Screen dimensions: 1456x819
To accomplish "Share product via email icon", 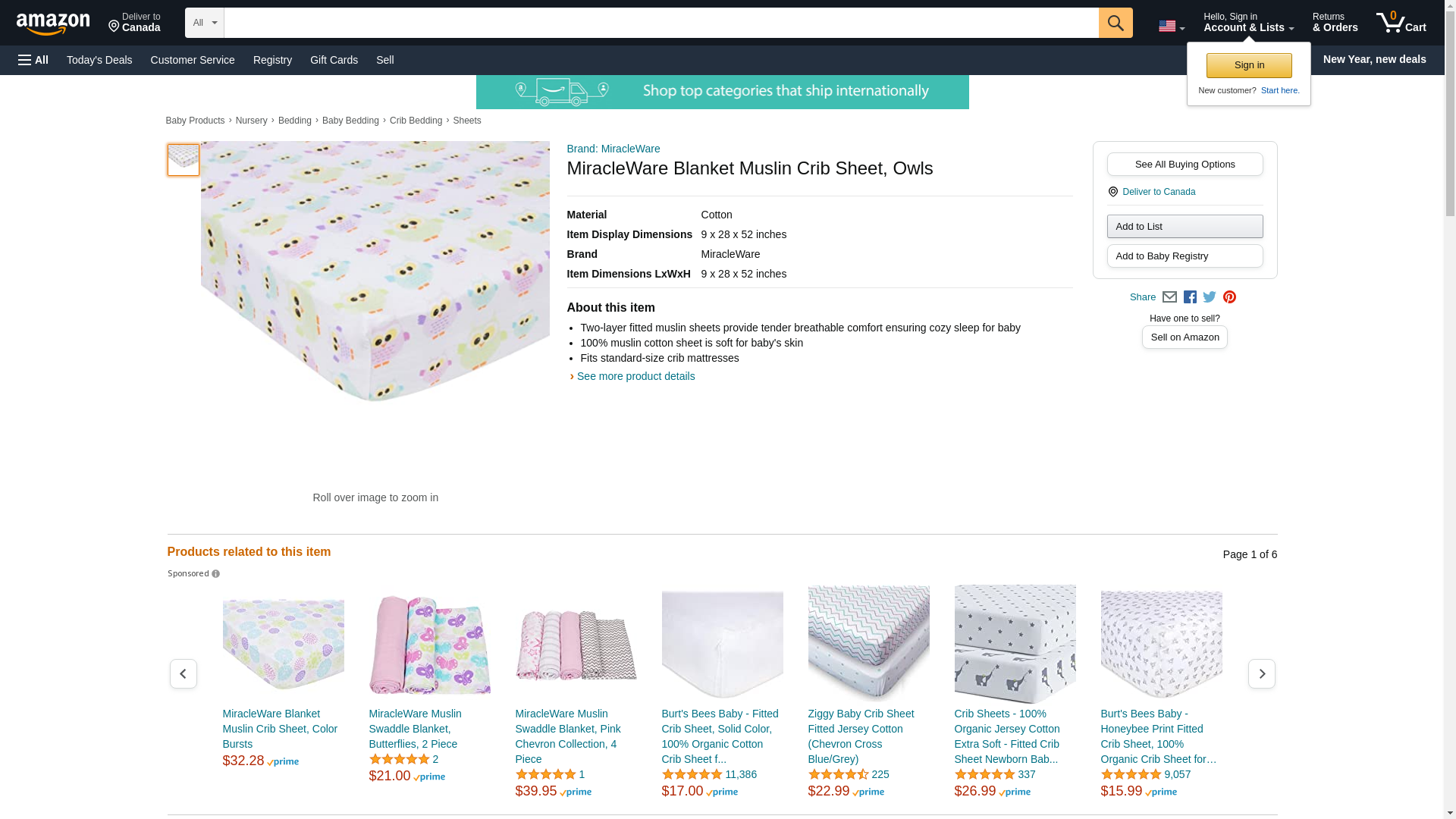I will point(1169,297).
